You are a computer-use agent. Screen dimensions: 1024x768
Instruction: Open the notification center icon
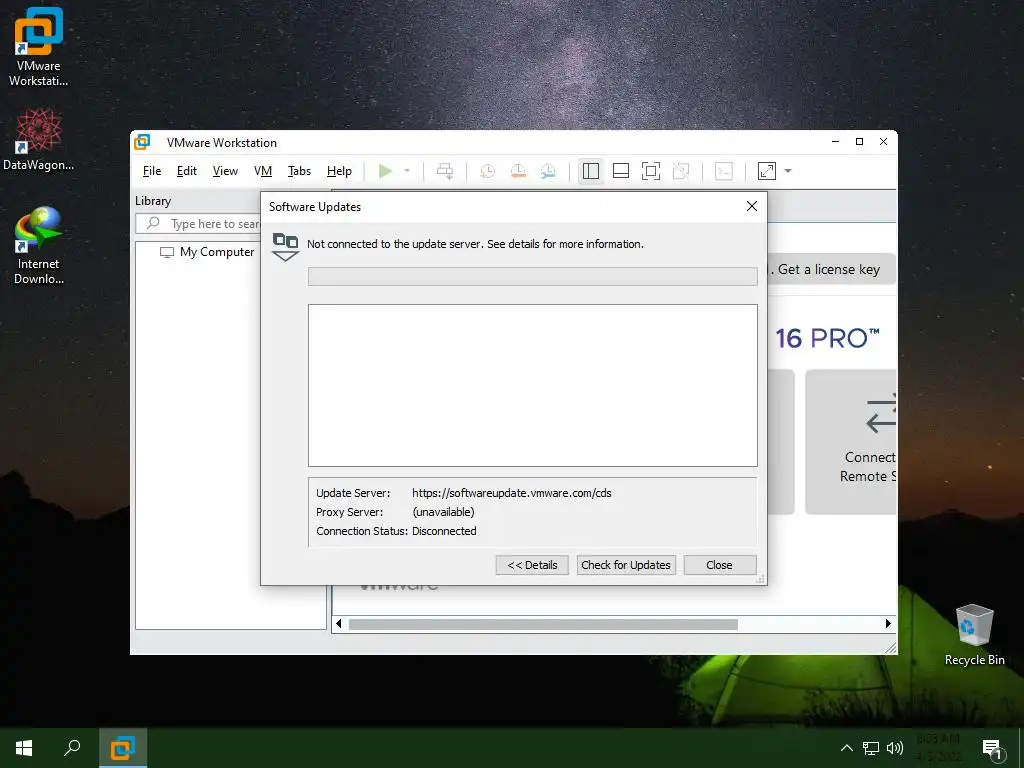[992, 749]
